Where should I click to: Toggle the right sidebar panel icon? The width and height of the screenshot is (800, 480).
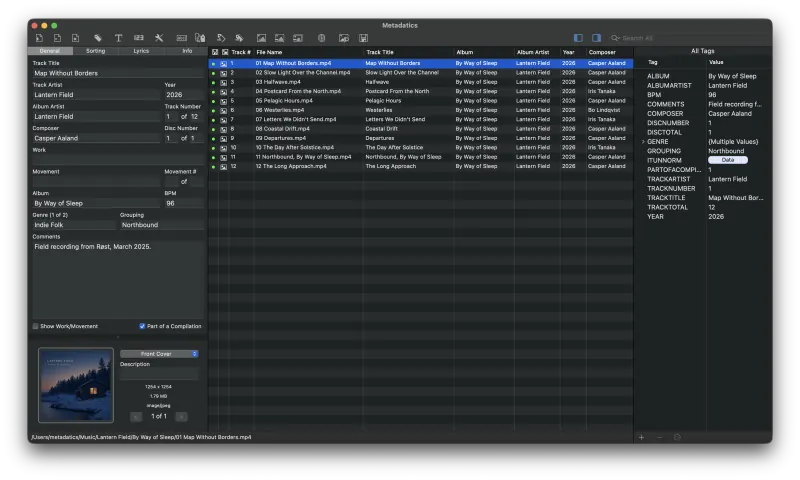(x=596, y=38)
